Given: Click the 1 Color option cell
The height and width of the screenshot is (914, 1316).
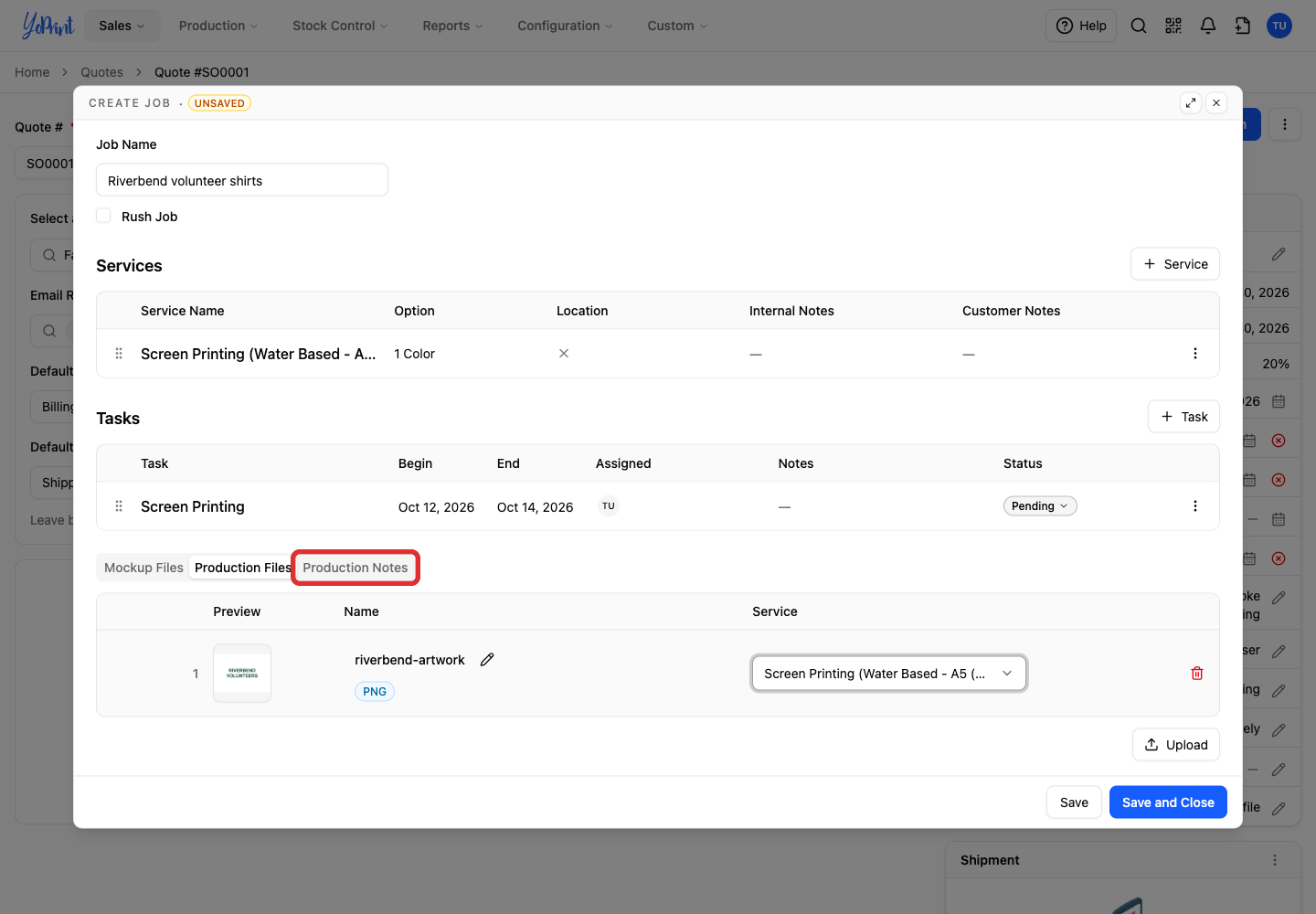Looking at the screenshot, I should [x=415, y=354].
